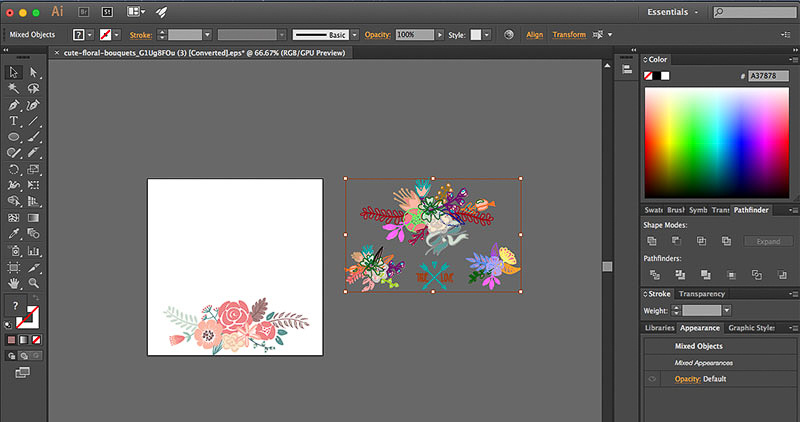Switch to the Transparency tab
800x422 pixels.
coord(702,294)
